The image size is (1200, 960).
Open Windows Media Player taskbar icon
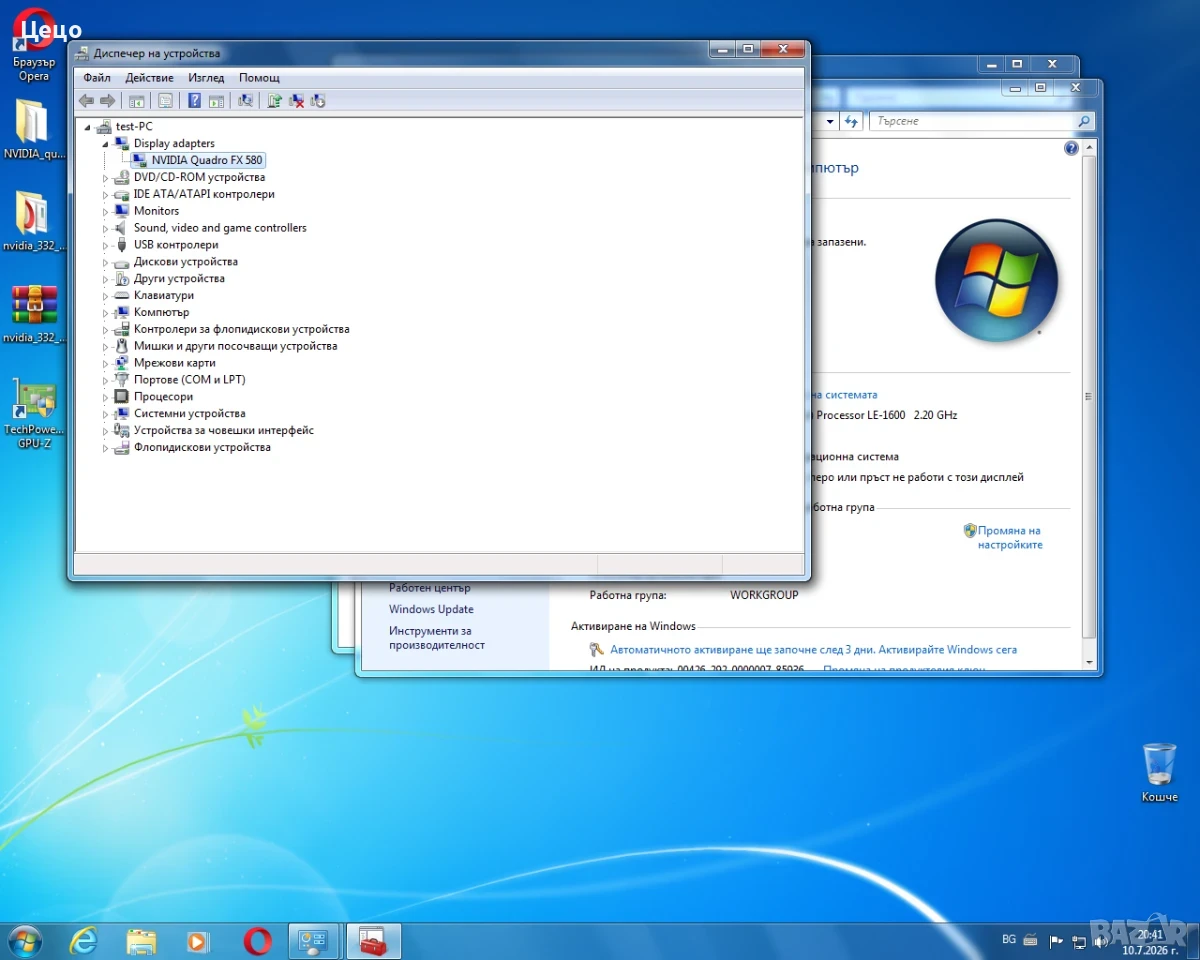click(x=198, y=941)
